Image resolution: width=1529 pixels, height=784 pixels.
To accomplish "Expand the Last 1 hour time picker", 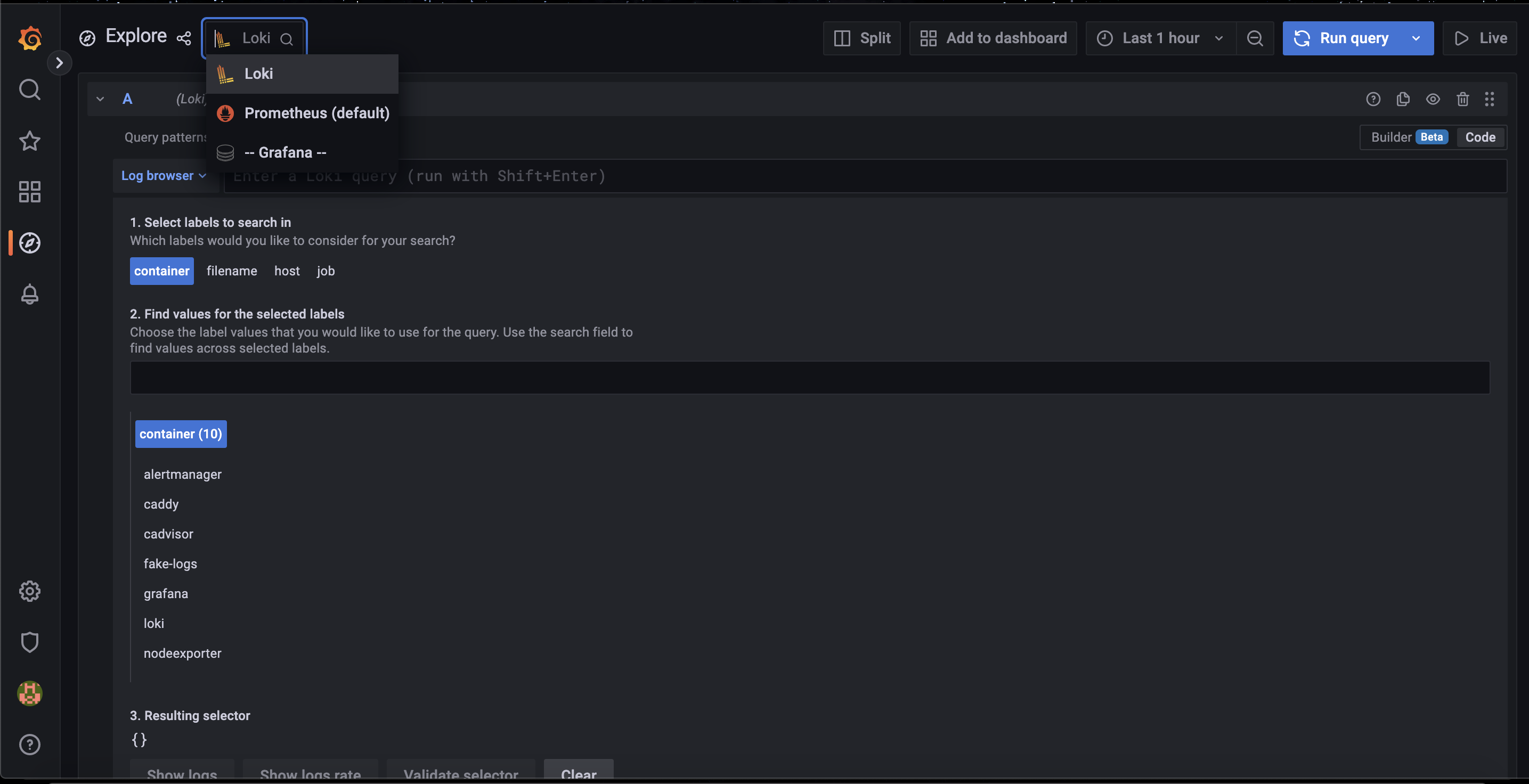I will pyautogui.click(x=1160, y=38).
